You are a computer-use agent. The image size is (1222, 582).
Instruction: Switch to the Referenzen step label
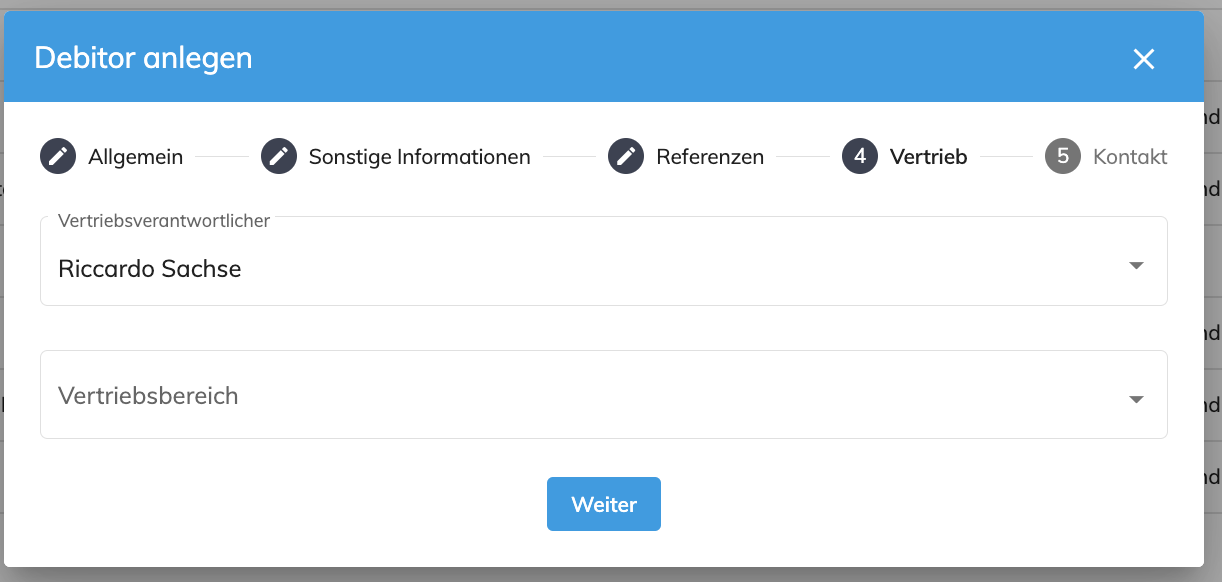tap(710, 157)
